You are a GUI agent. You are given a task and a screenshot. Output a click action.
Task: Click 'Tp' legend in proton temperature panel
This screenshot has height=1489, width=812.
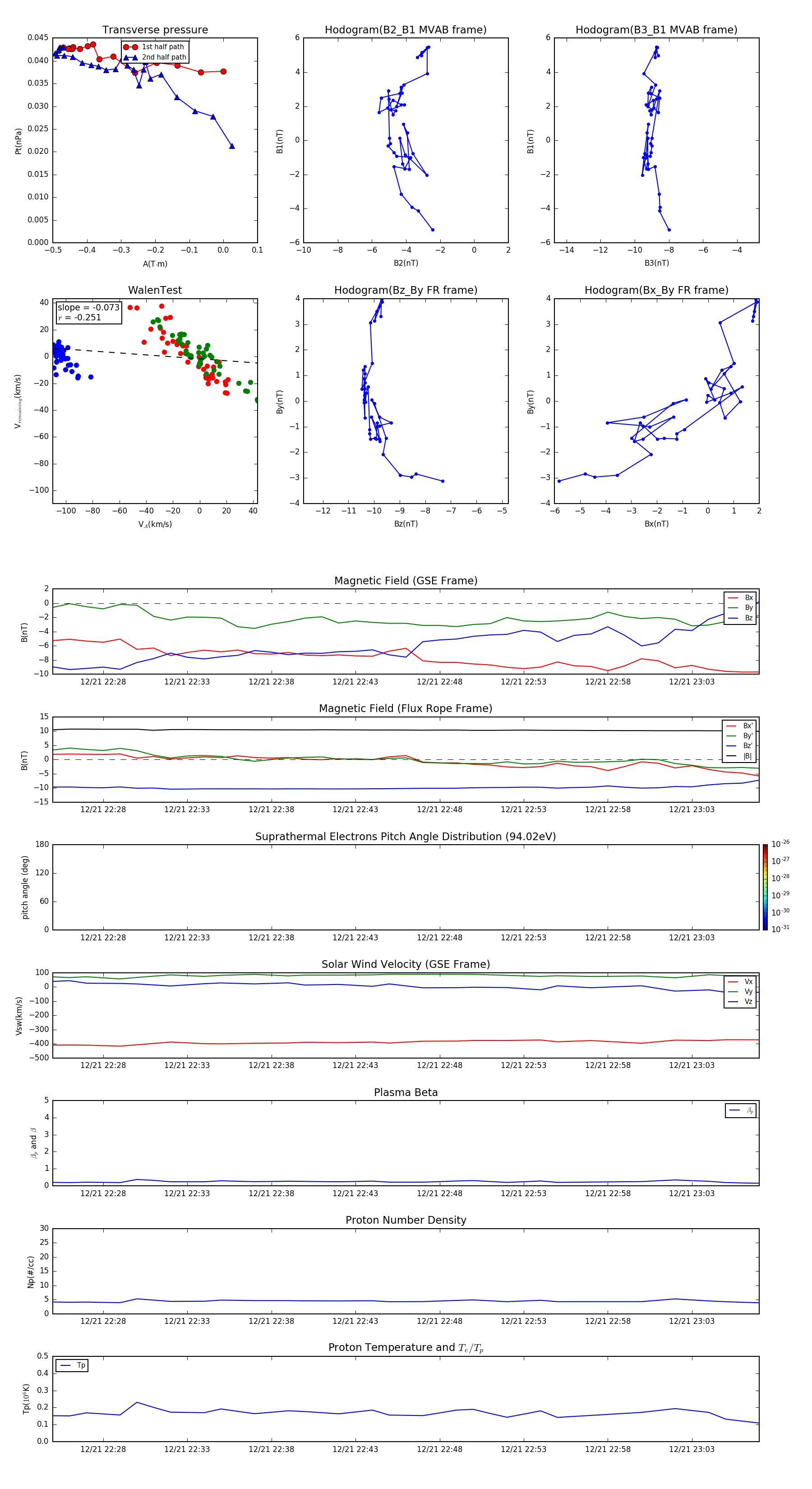72,1365
